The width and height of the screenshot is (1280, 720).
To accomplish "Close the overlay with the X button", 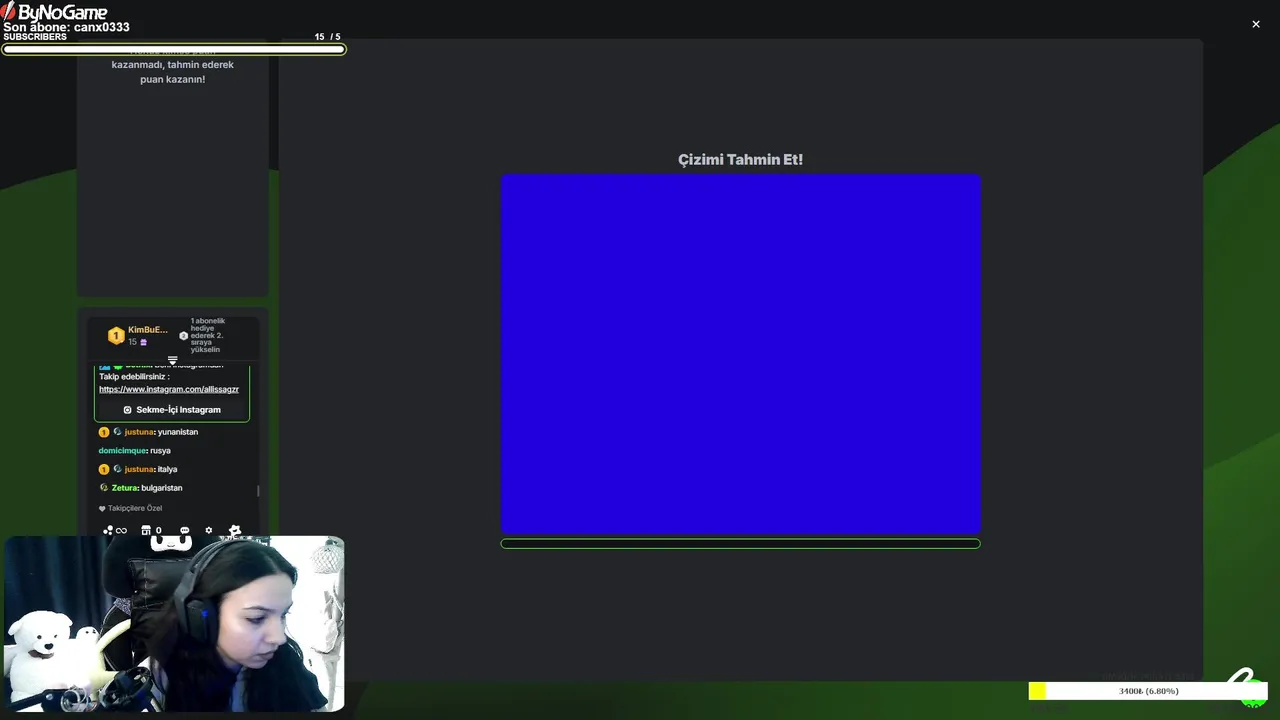I will pyautogui.click(x=1256, y=24).
